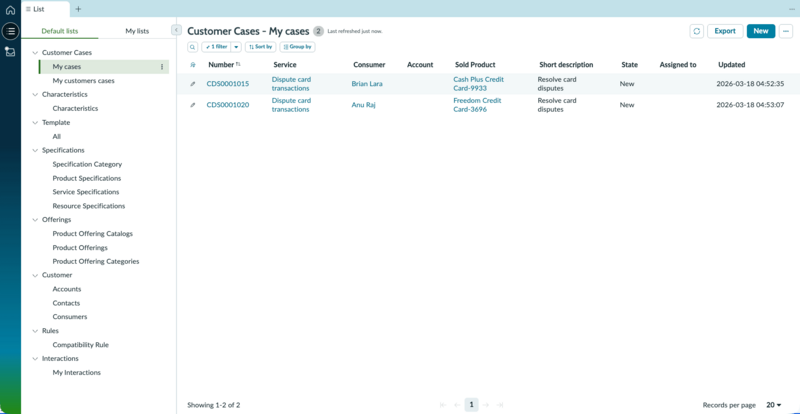The width and height of the screenshot is (800, 414).
Task: Open Freedom Credit Card-3696 product
Action: click(x=478, y=105)
